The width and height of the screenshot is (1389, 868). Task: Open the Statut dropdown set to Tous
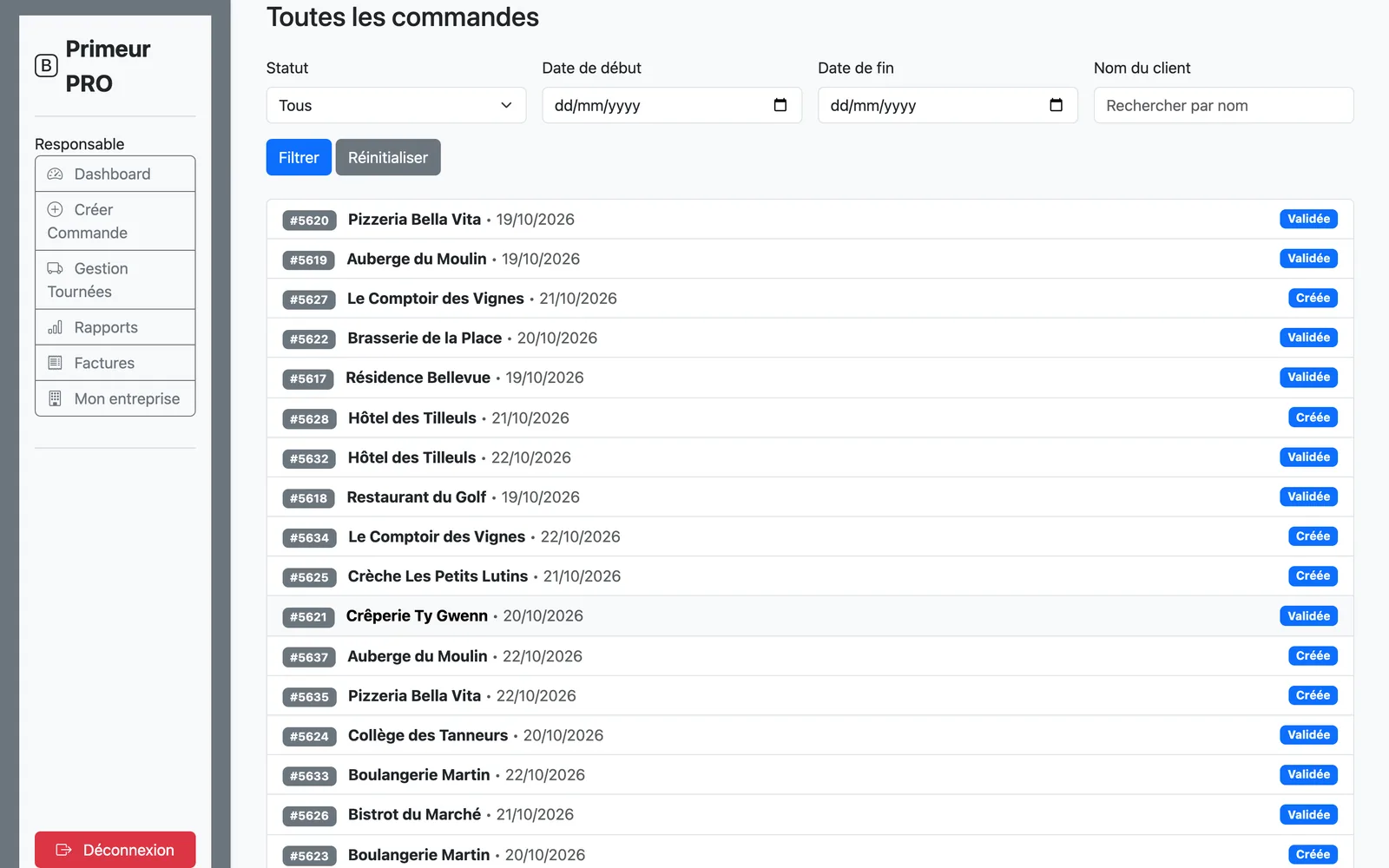(x=396, y=105)
